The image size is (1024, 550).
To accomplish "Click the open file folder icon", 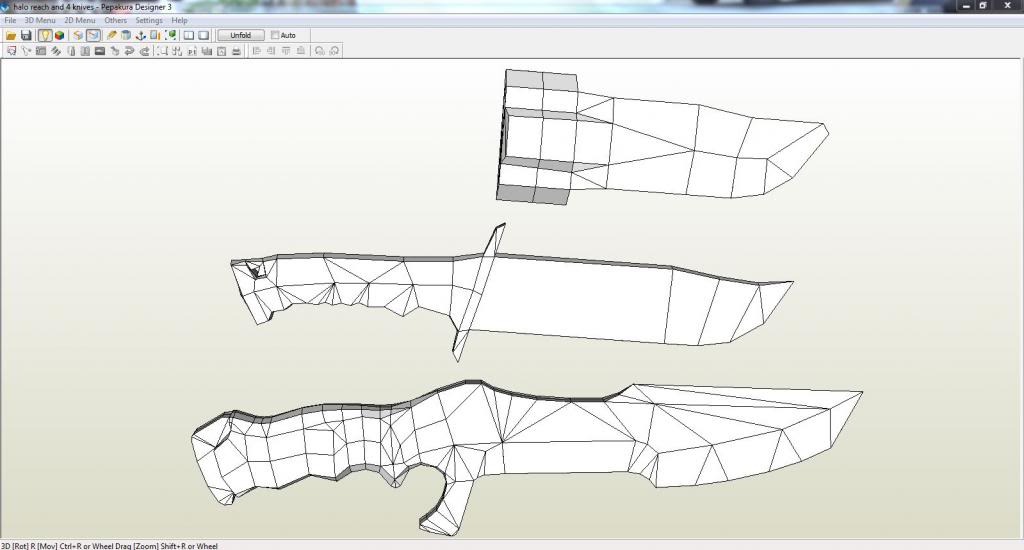I will pyautogui.click(x=11, y=35).
